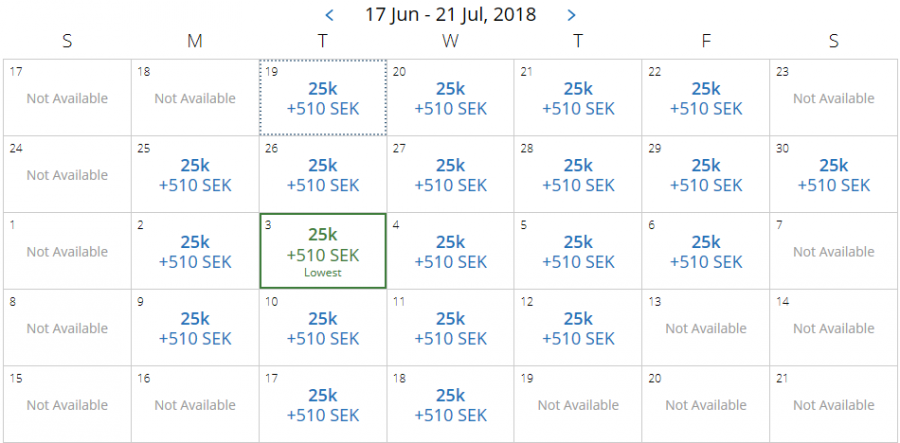Pick June 21 fare cell

[x=578, y=98]
